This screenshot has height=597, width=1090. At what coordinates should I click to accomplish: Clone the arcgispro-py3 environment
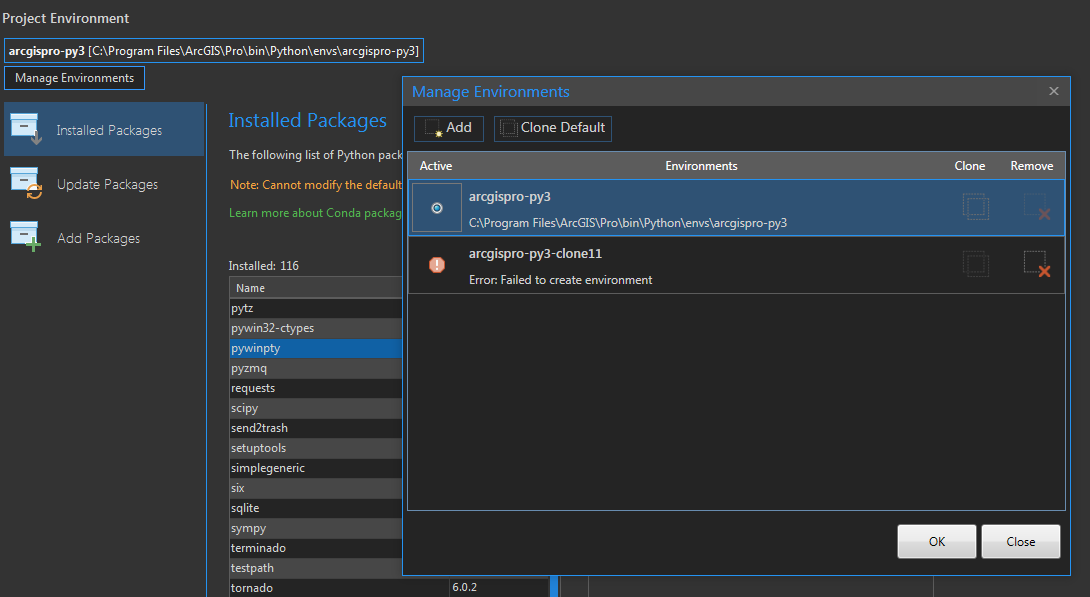coord(975,208)
